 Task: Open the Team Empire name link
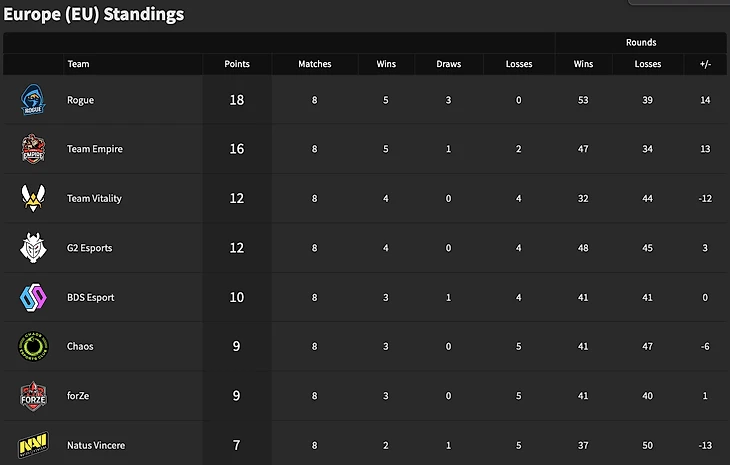pos(94,149)
